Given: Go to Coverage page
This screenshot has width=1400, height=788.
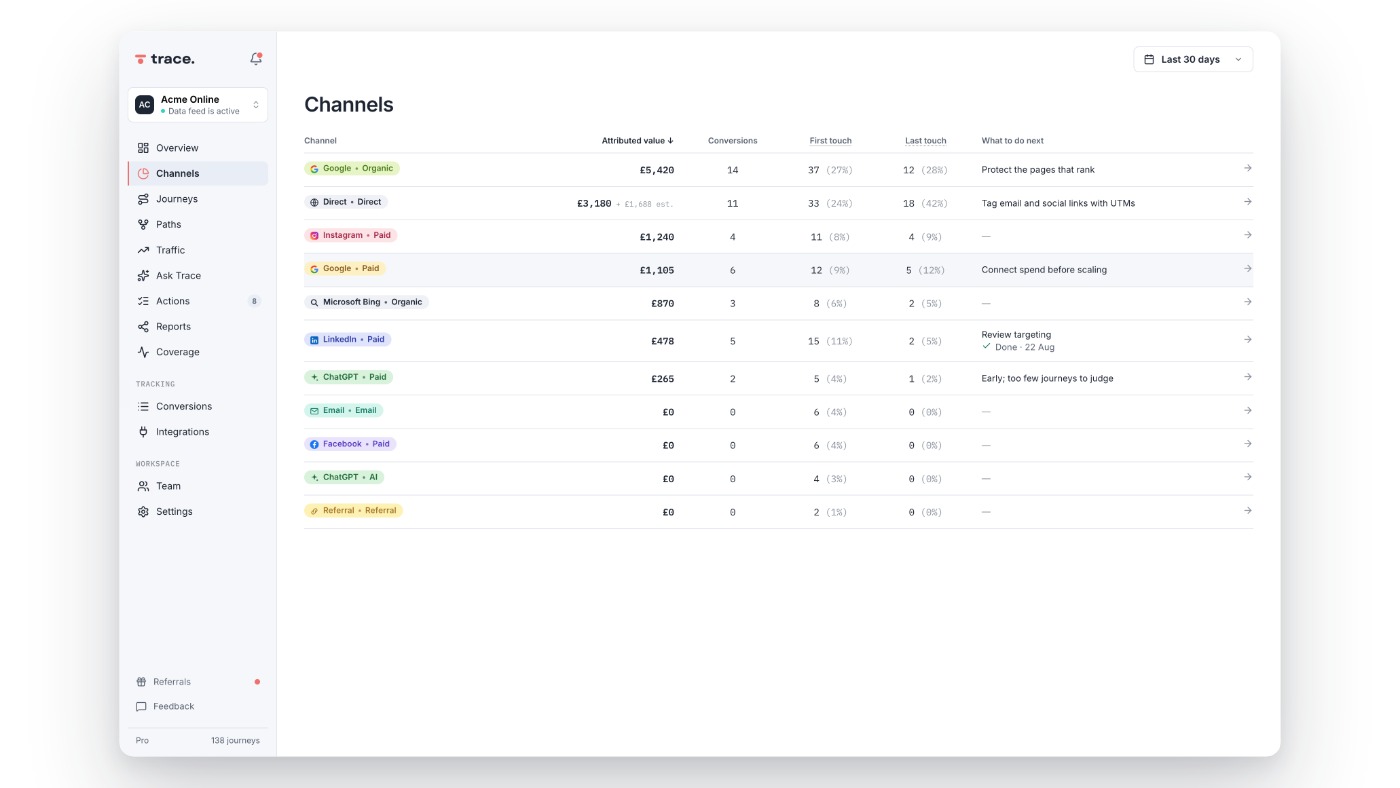Looking at the screenshot, I should pyautogui.click(x=198, y=352).
